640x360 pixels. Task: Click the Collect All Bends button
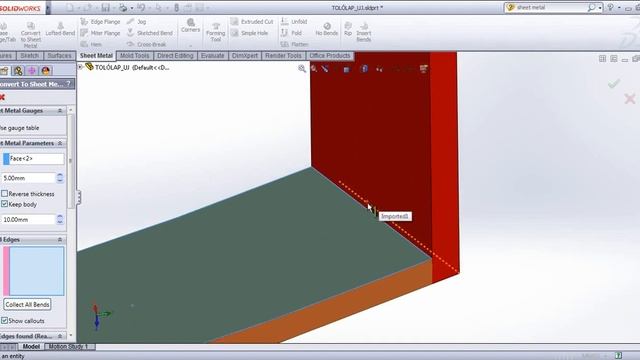(27, 304)
